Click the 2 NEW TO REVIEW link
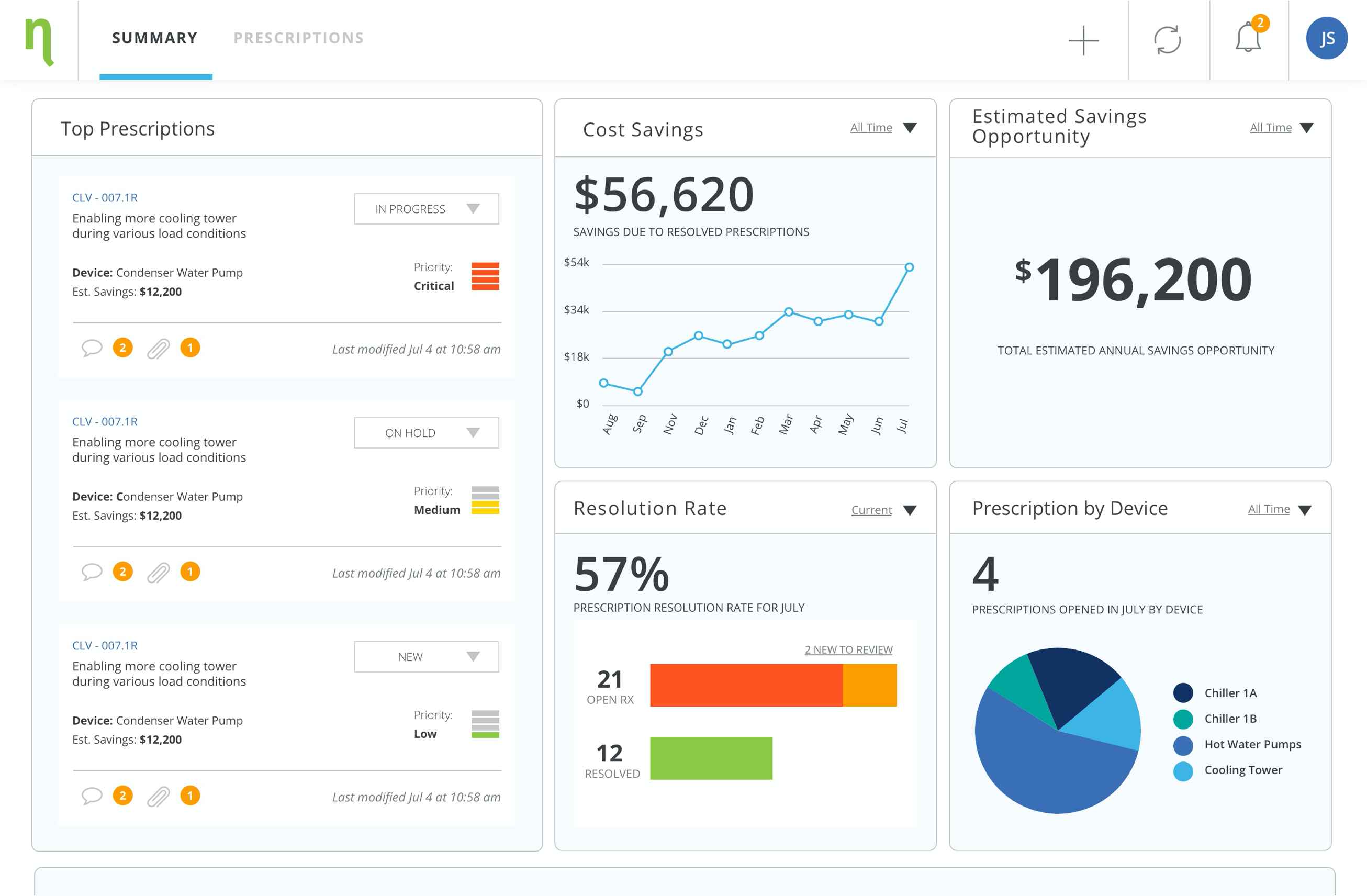Screen dimensions: 1367x896 click(x=848, y=649)
